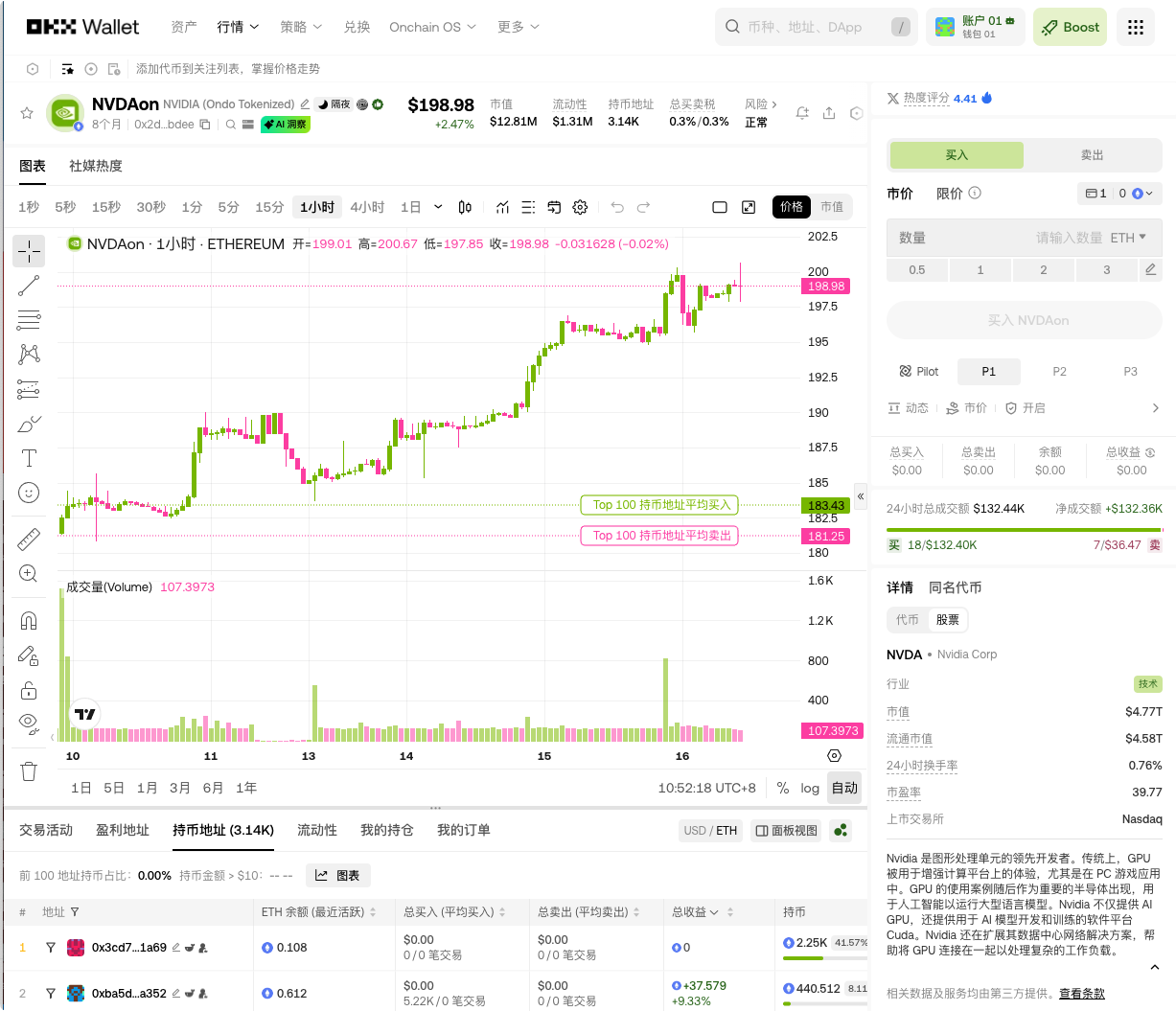Select the text annotation tool
1176x1011 pixels.
pyautogui.click(x=29, y=458)
